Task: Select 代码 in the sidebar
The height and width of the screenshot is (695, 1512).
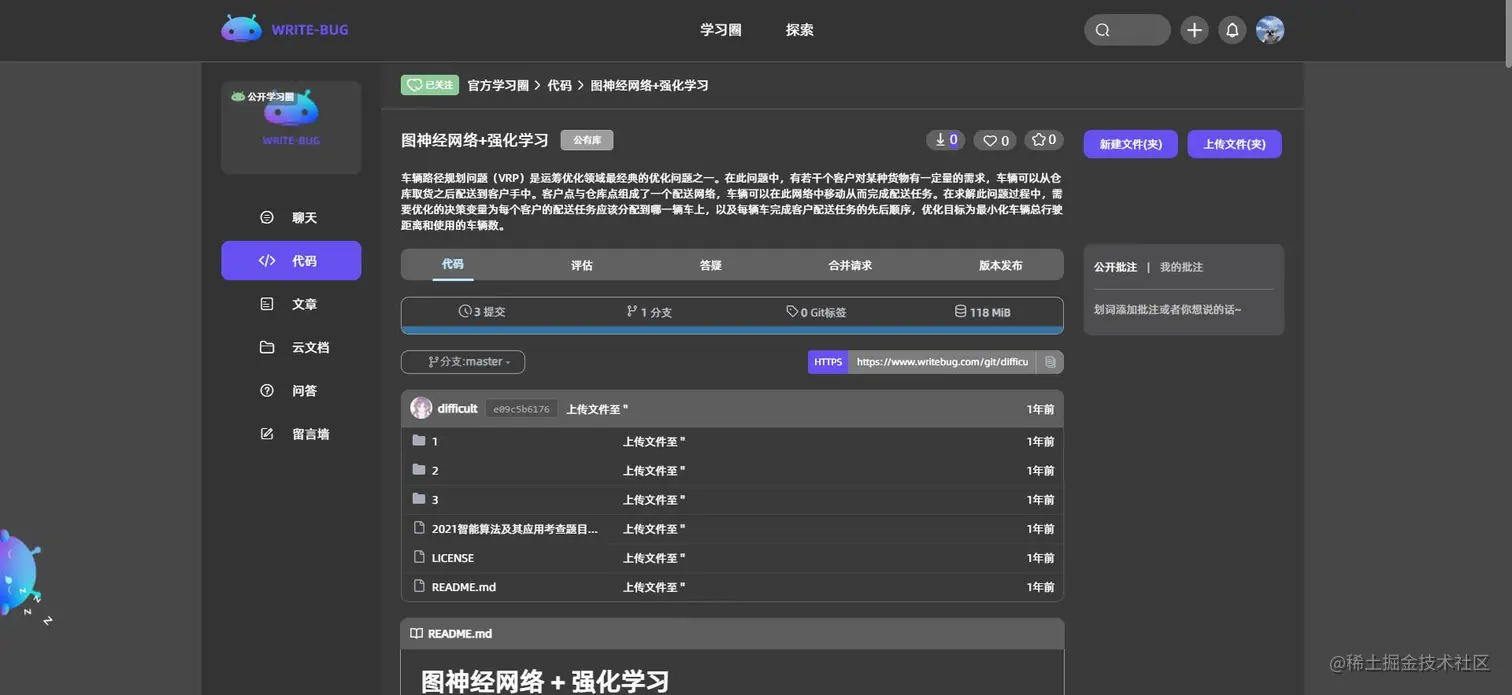Action: pyautogui.click(x=291, y=260)
